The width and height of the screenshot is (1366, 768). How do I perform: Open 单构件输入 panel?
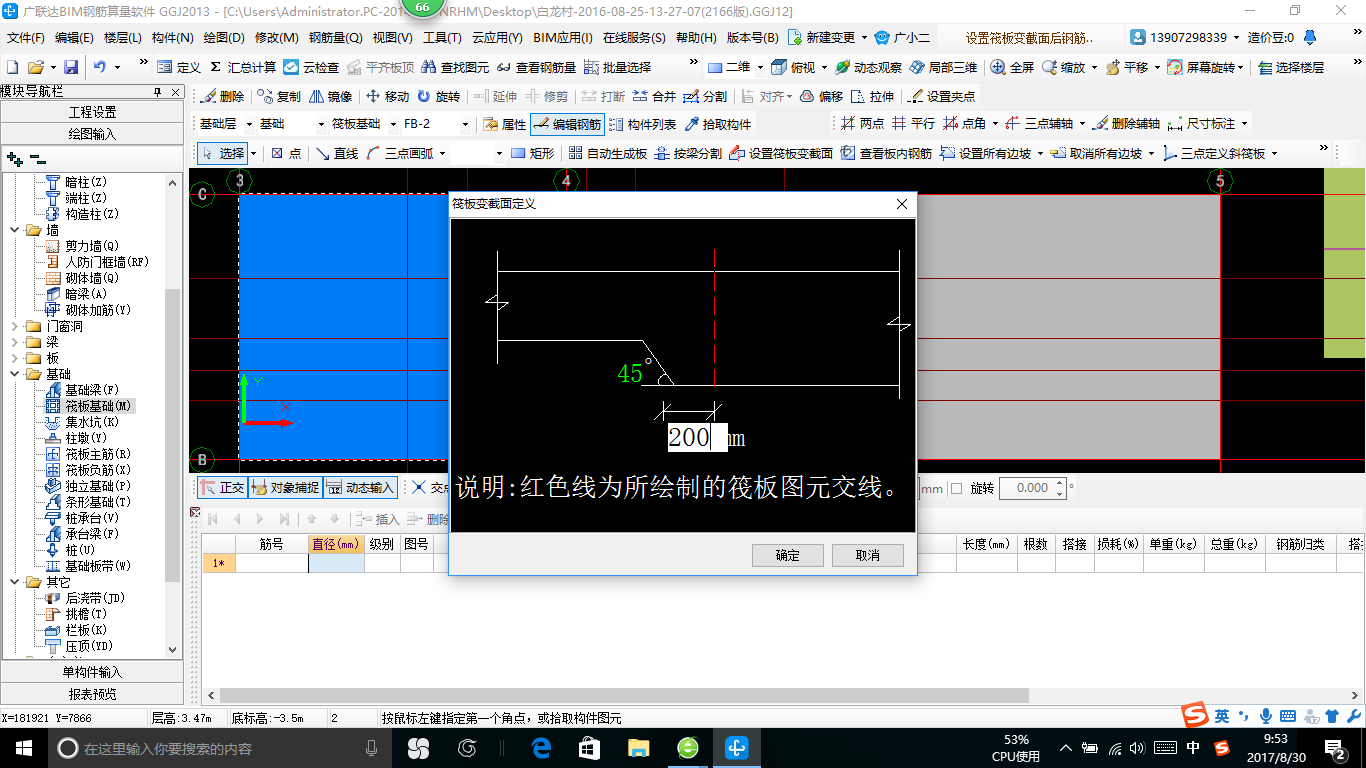click(92, 672)
